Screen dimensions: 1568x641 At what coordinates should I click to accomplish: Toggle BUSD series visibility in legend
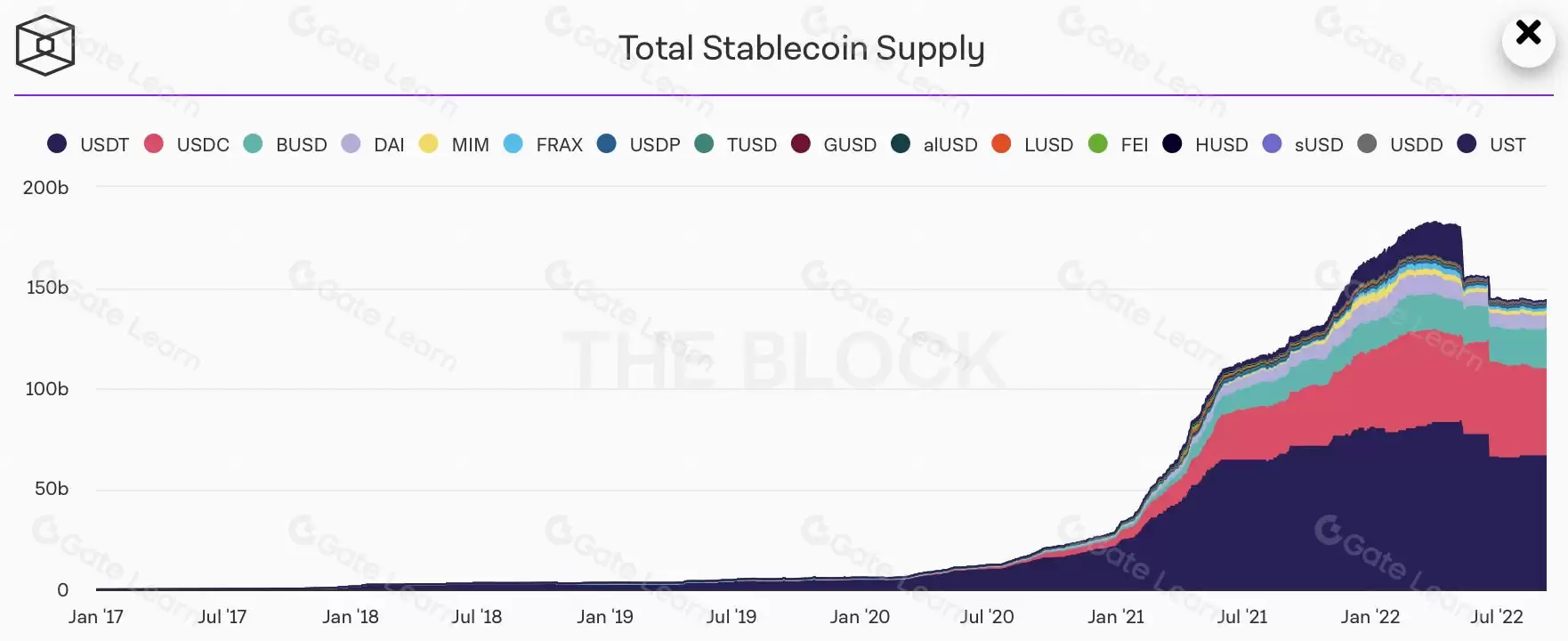coord(285,144)
